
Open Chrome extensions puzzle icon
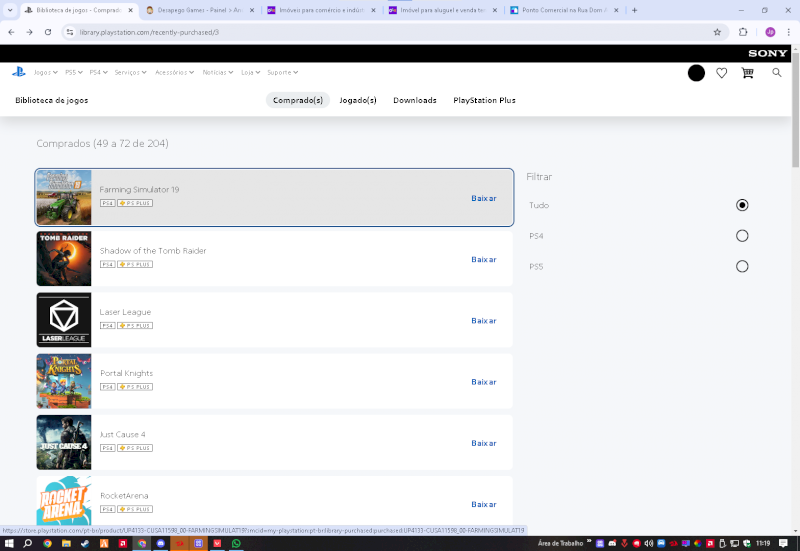tap(743, 32)
